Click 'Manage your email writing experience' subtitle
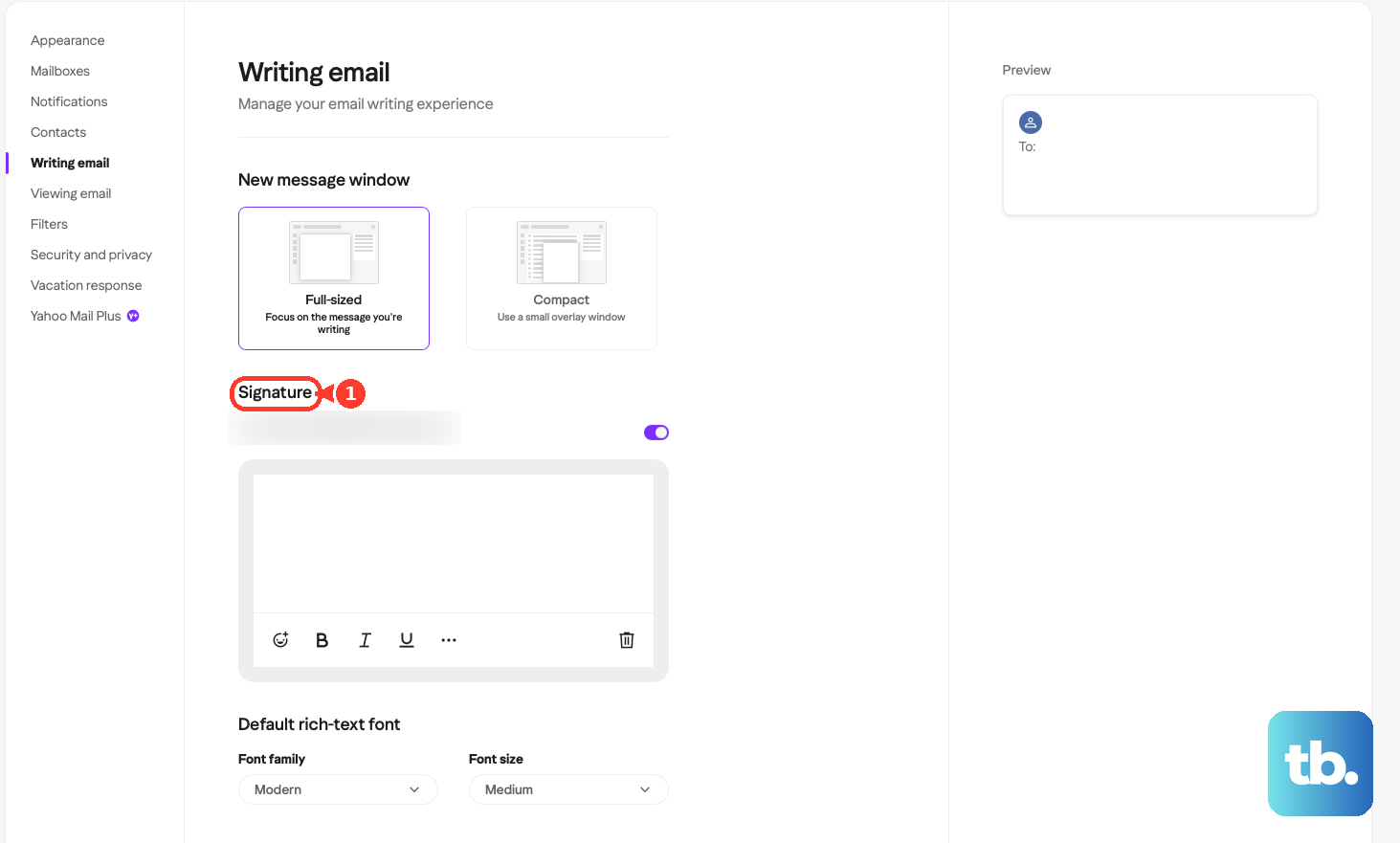Image resolution: width=1400 pixels, height=843 pixels. (x=366, y=103)
